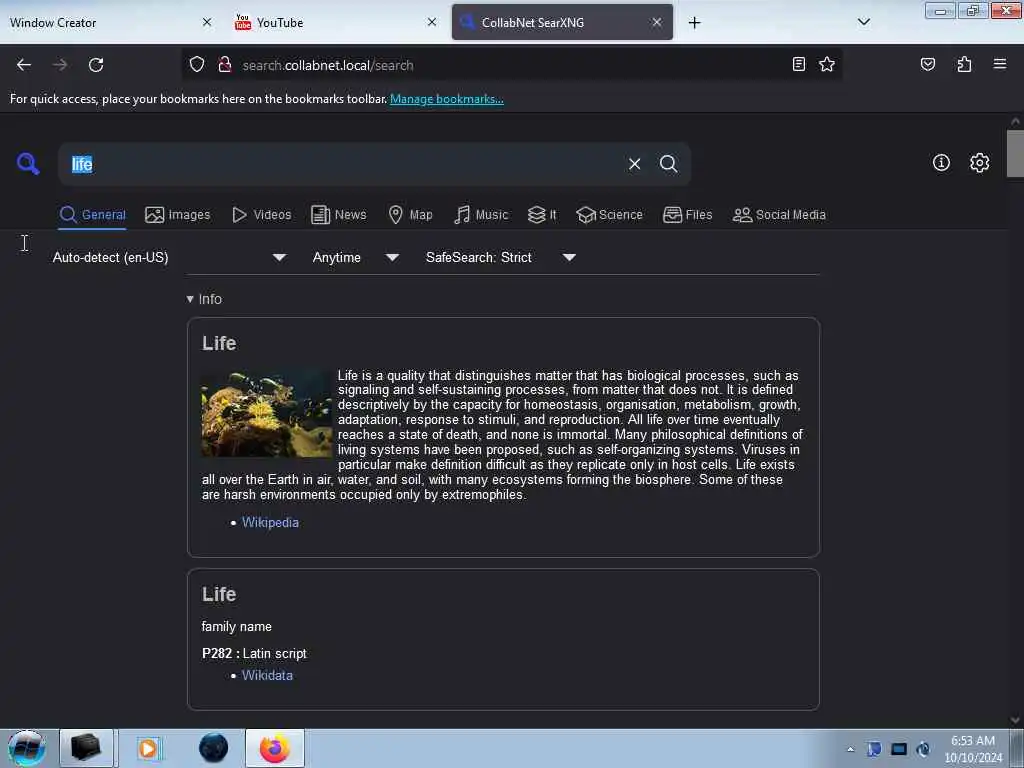
Task: Open Pocket save icon
Action: [x=927, y=64]
